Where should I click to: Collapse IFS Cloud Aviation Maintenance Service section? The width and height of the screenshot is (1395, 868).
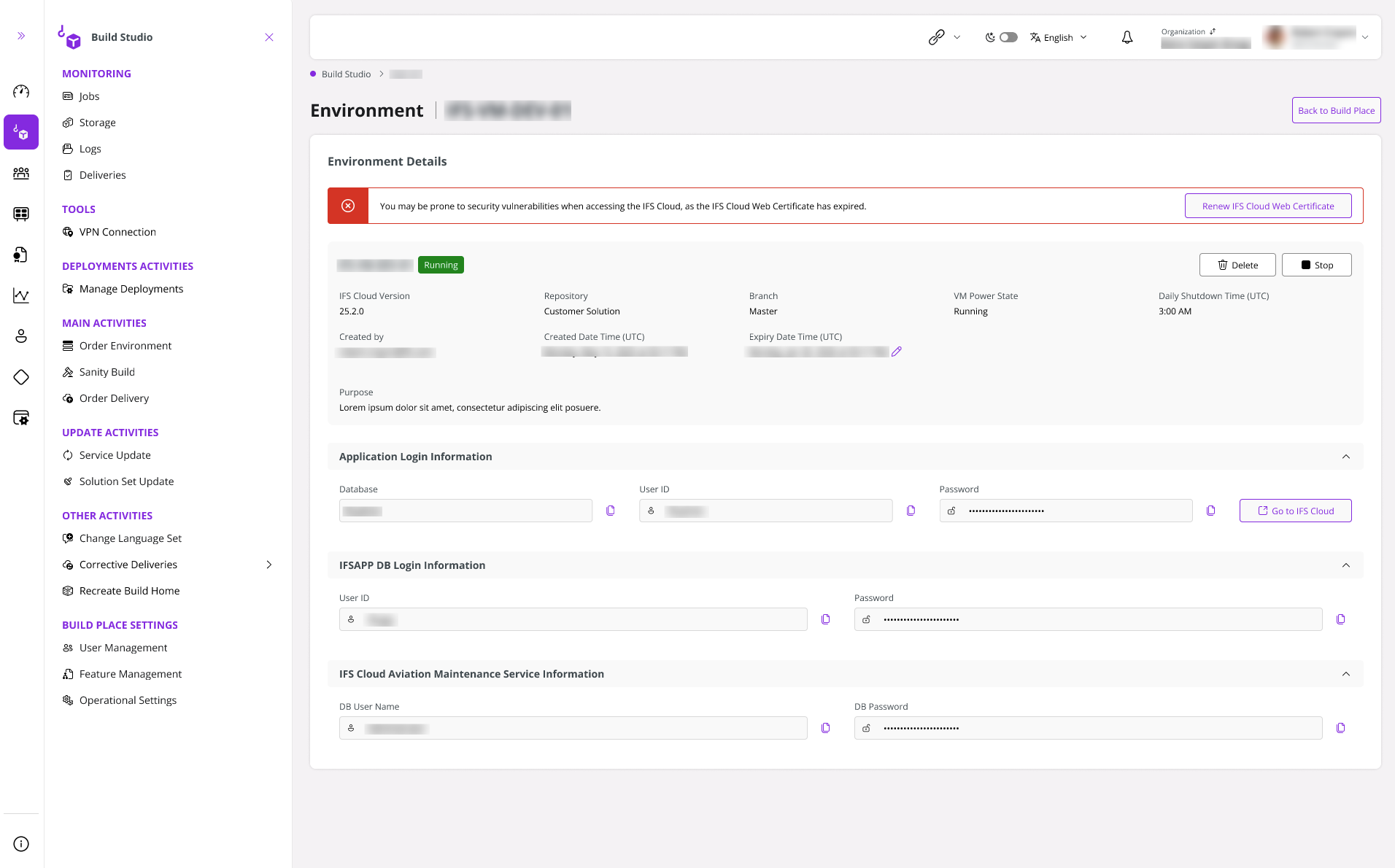[1346, 674]
